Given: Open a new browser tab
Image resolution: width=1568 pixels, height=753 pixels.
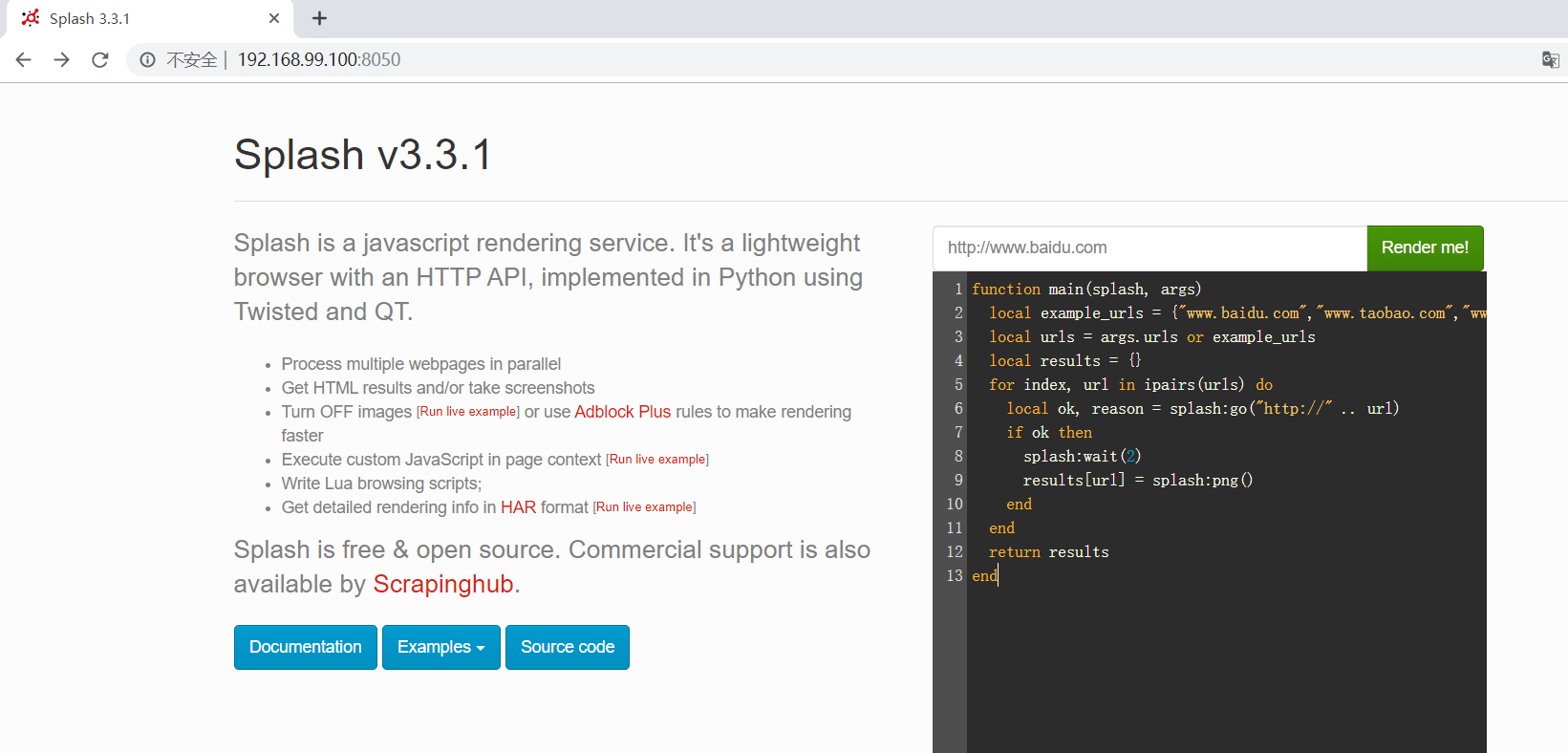Looking at the screenshot, I should click(319, 18).
